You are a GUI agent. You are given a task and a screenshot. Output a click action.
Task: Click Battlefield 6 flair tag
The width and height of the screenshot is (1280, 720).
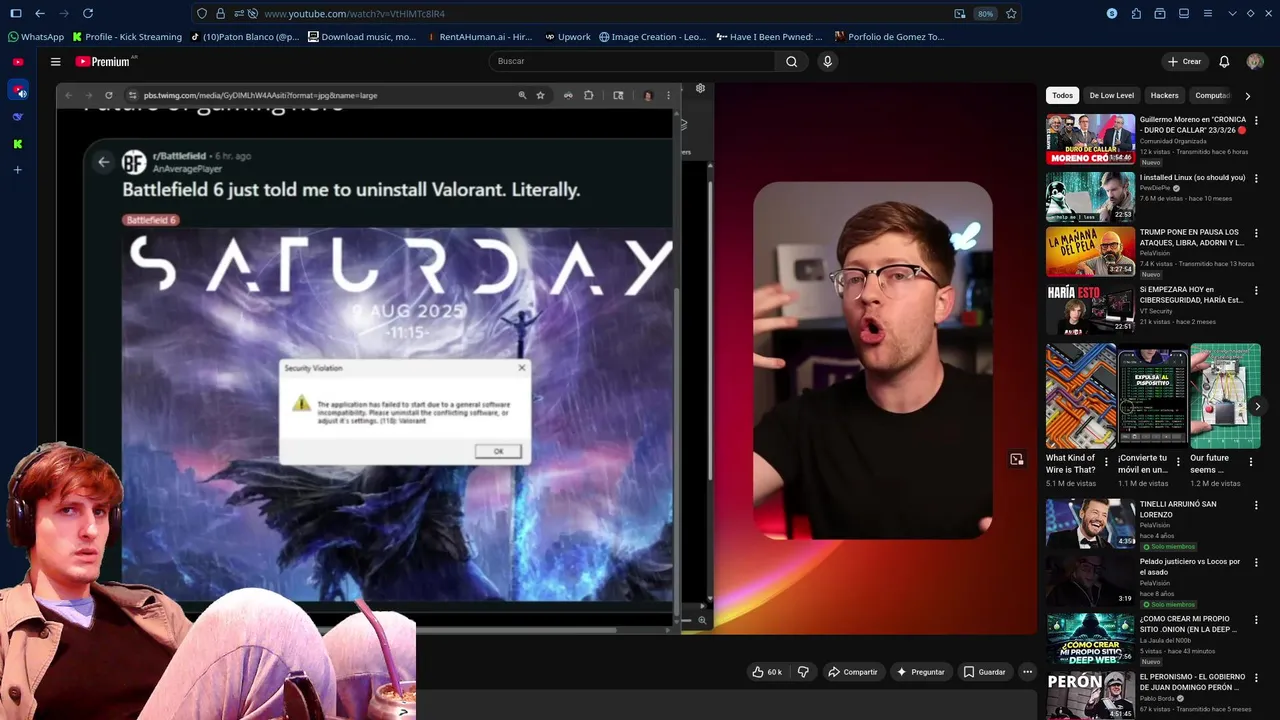pos(151,220)
